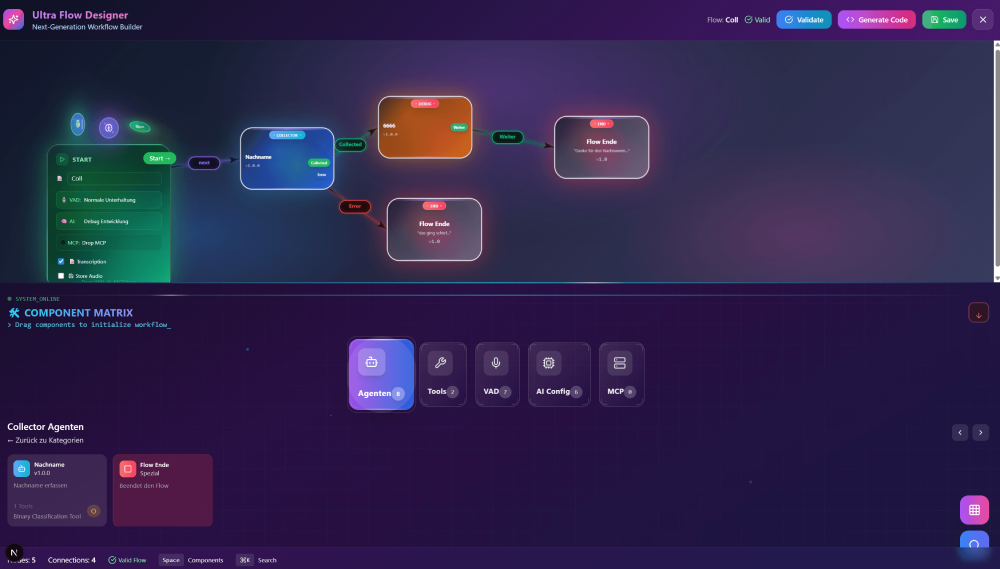Click Zurück zu Kategorien link
The height and width of the screenshot is (569, 1000).
[x=46, y=440]
